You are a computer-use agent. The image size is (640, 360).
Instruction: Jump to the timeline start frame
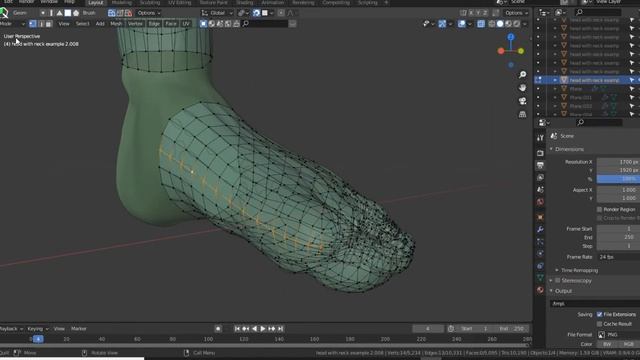pos(237,329)
